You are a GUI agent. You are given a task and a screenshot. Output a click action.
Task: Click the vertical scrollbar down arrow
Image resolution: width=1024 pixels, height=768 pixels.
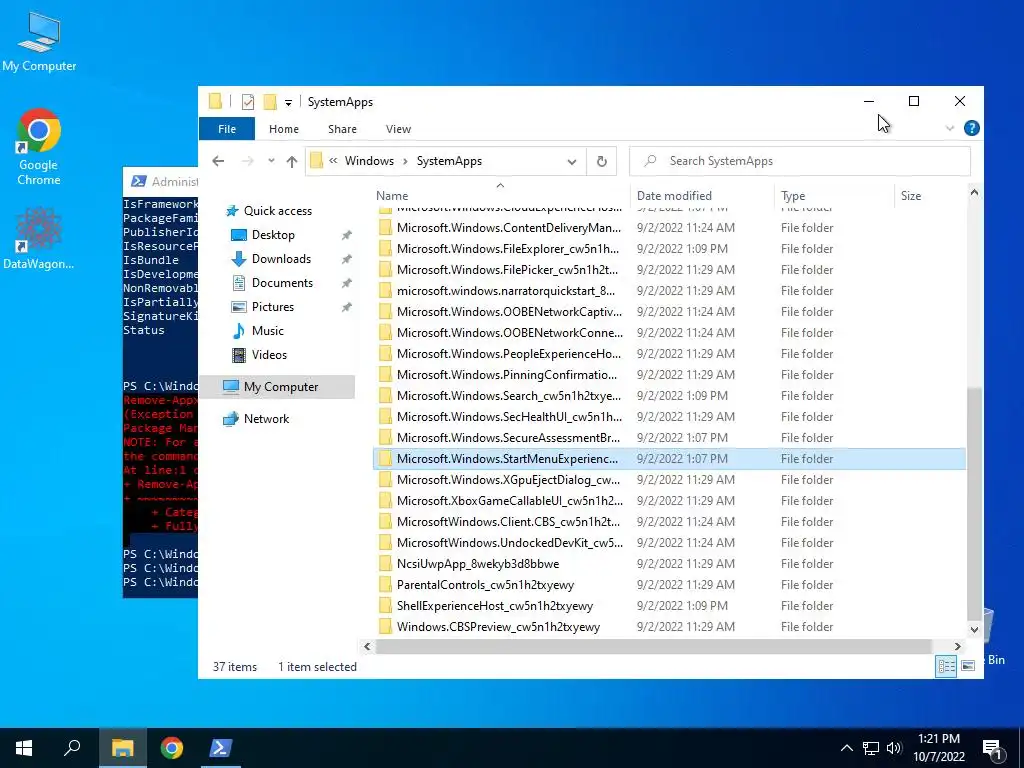pos(974,630)
